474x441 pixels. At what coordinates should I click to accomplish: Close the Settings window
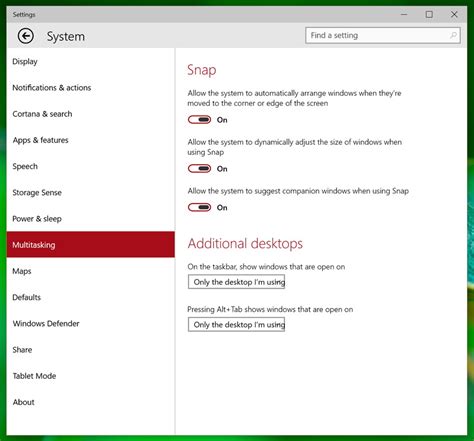[x=454, y=14]
